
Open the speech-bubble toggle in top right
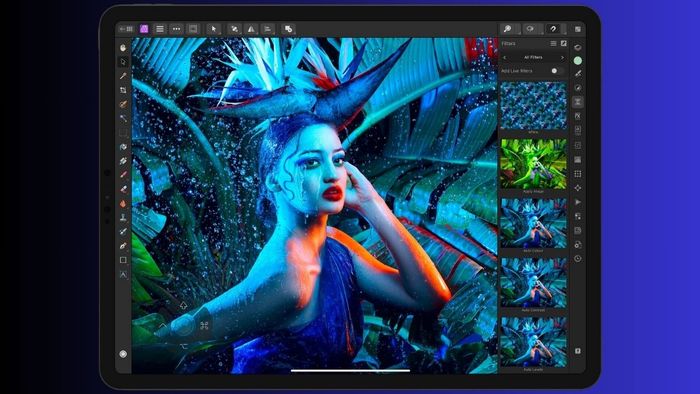point(530,29)
